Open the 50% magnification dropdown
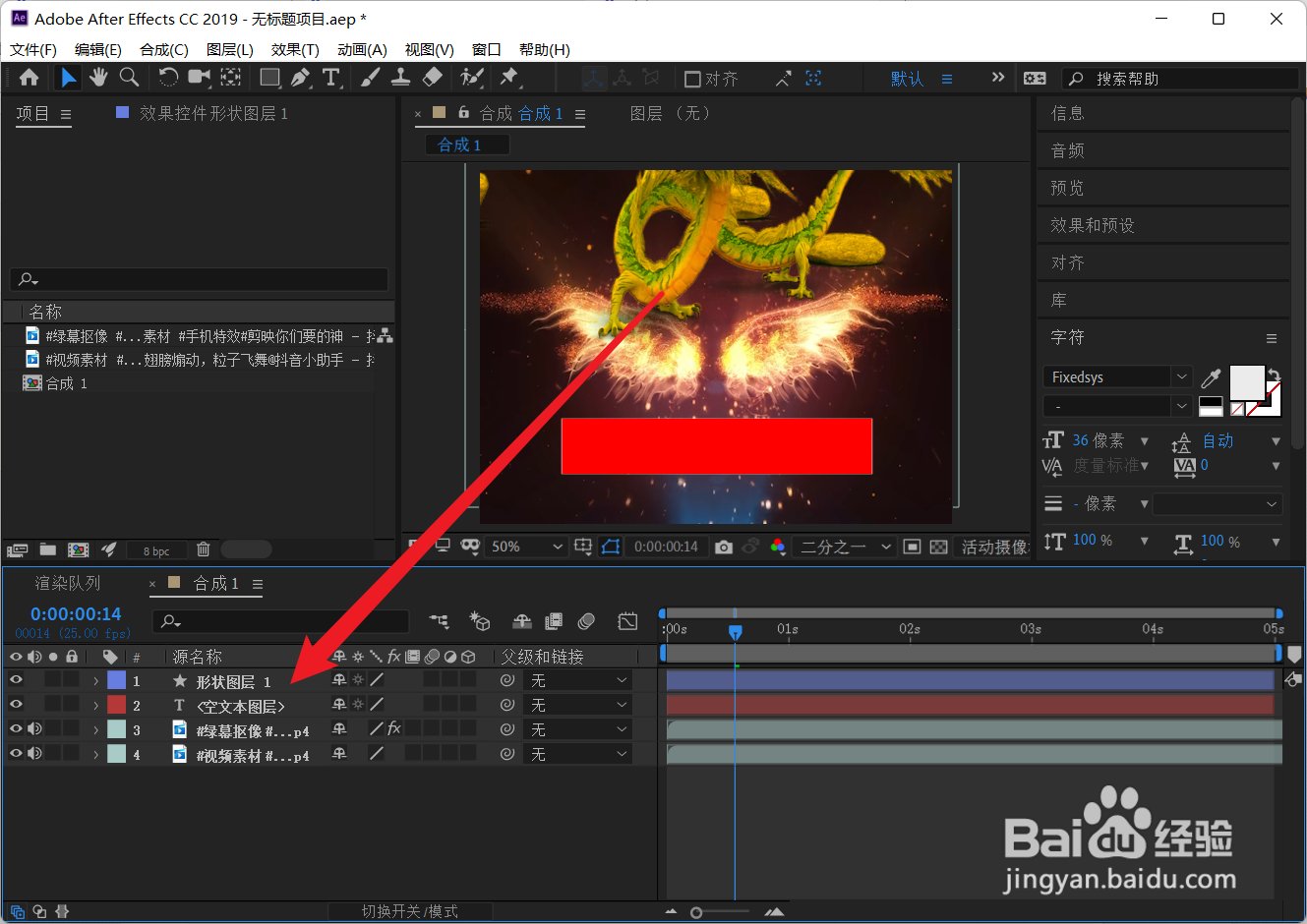This screenshot has width=1307, height=924. (x=526, y=547)
